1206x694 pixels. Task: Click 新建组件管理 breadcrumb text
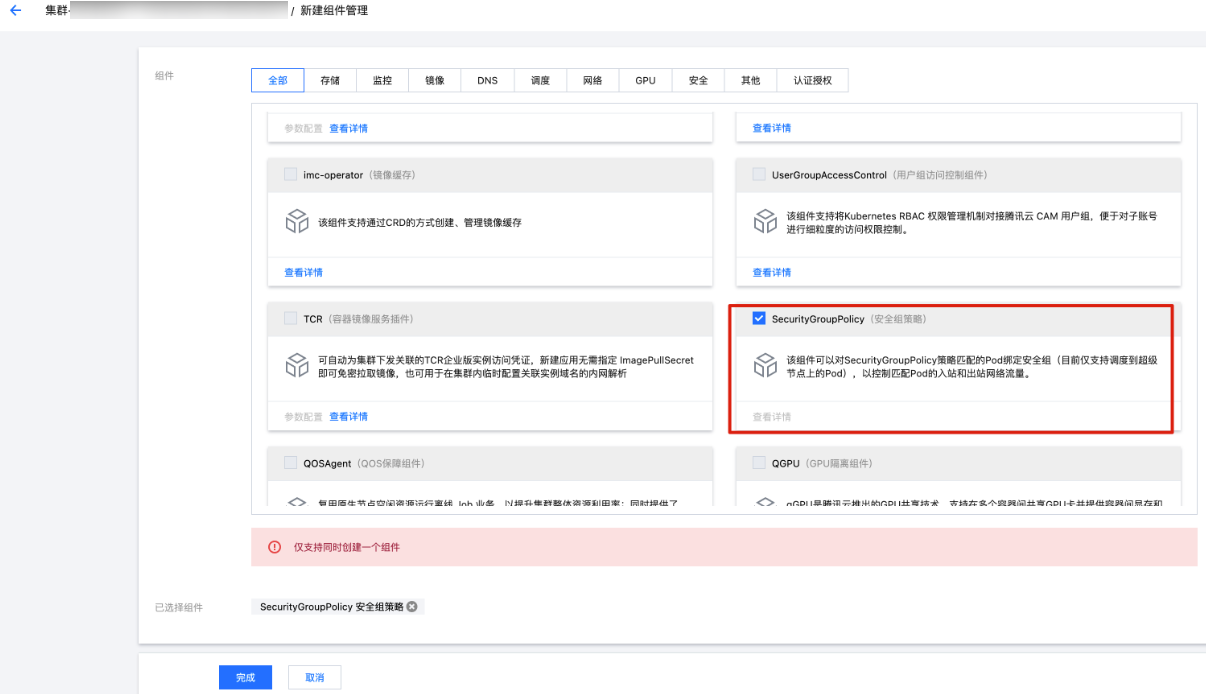[x=335, y=10]
